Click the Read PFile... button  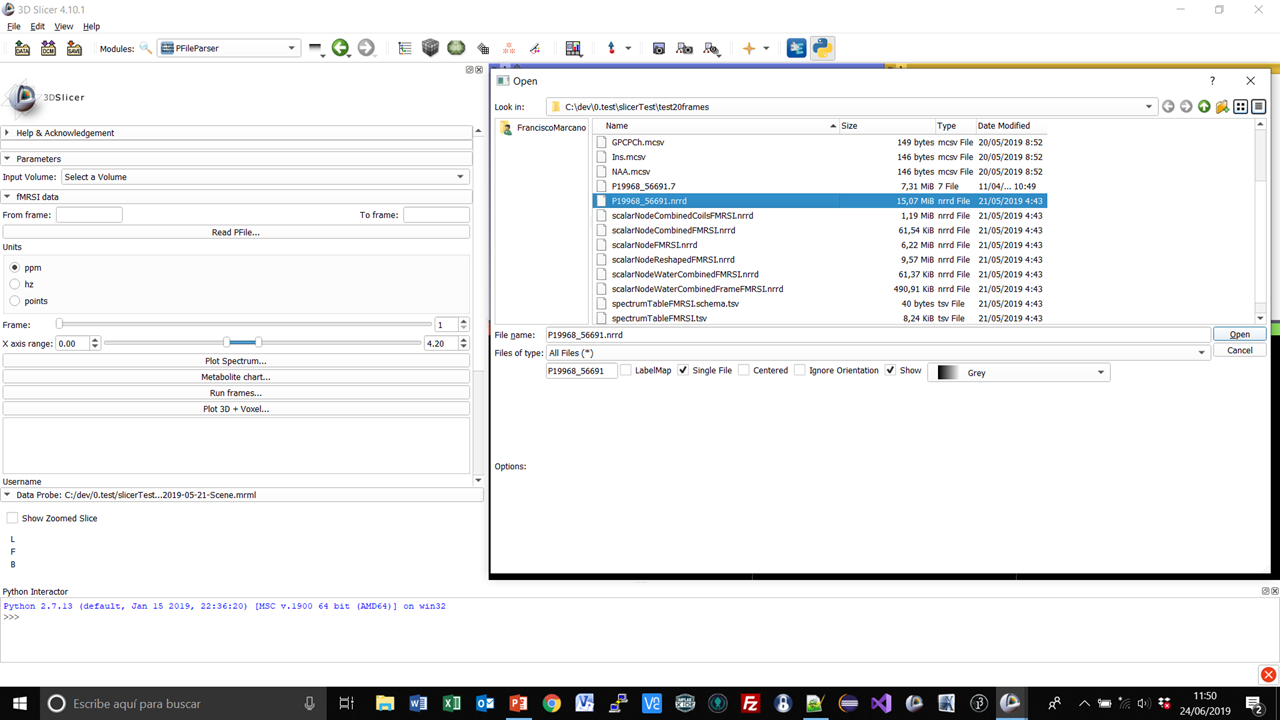(236, 232)
